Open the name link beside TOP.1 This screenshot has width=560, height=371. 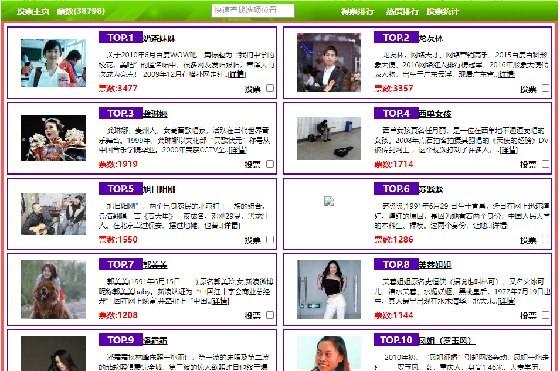coord(159,38)
